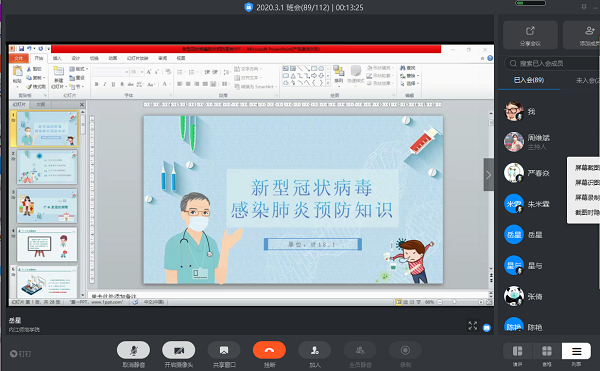Viewport: 600px width, 371px height.
Task: Select the not joined members tab
Action: click(587, 80)
